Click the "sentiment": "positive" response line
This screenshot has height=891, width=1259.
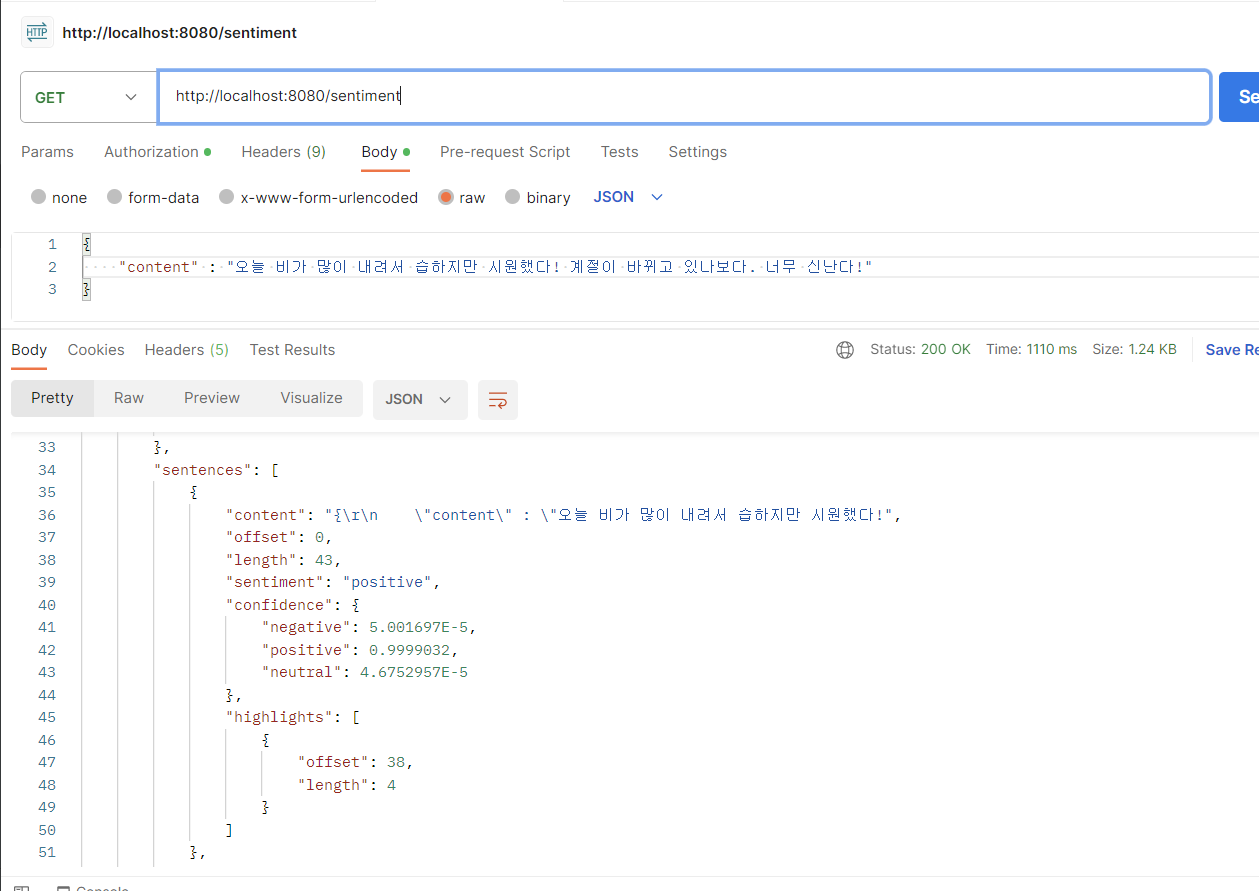(x=333, y=582)
